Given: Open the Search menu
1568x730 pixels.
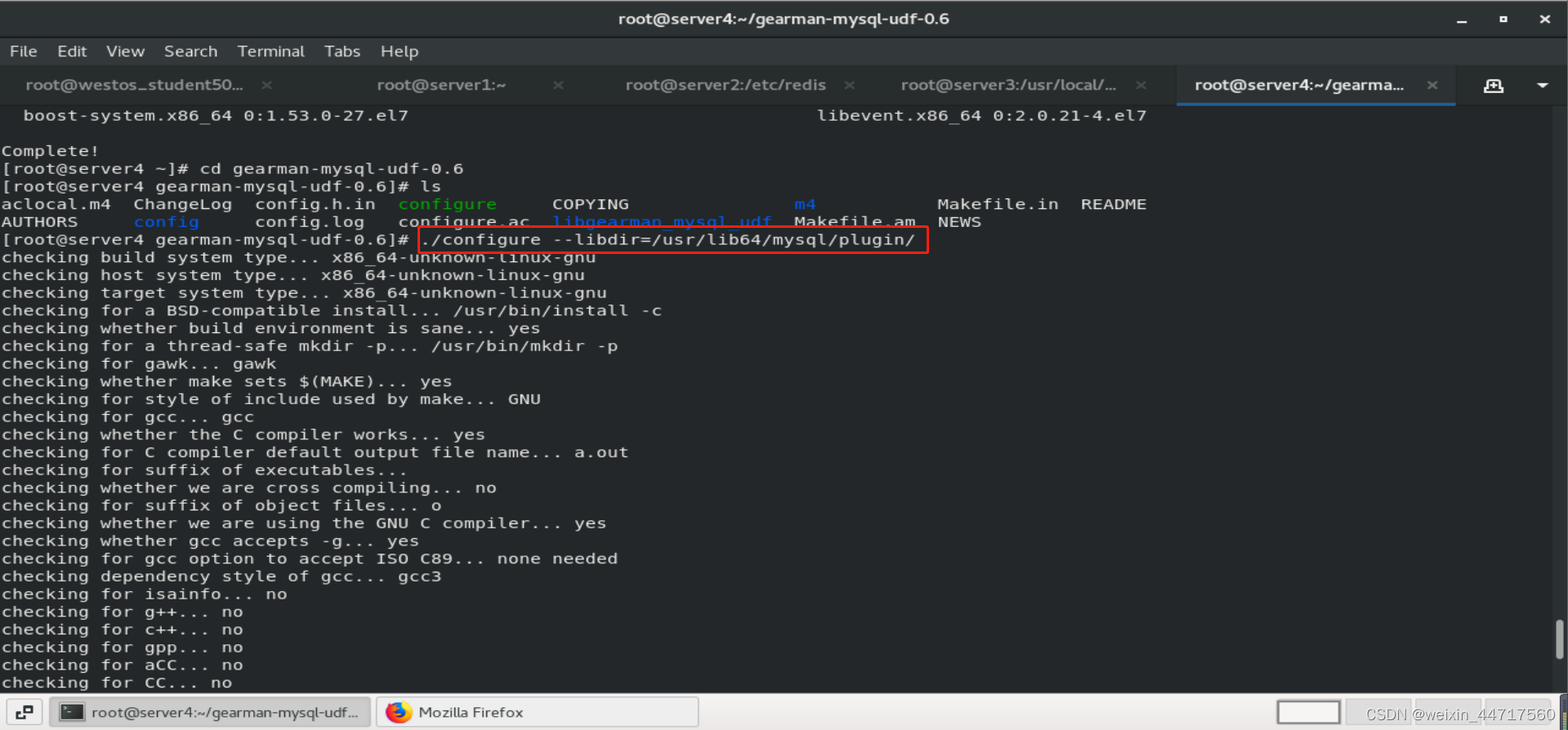Looking at the screenshot, I should (190, 51).
